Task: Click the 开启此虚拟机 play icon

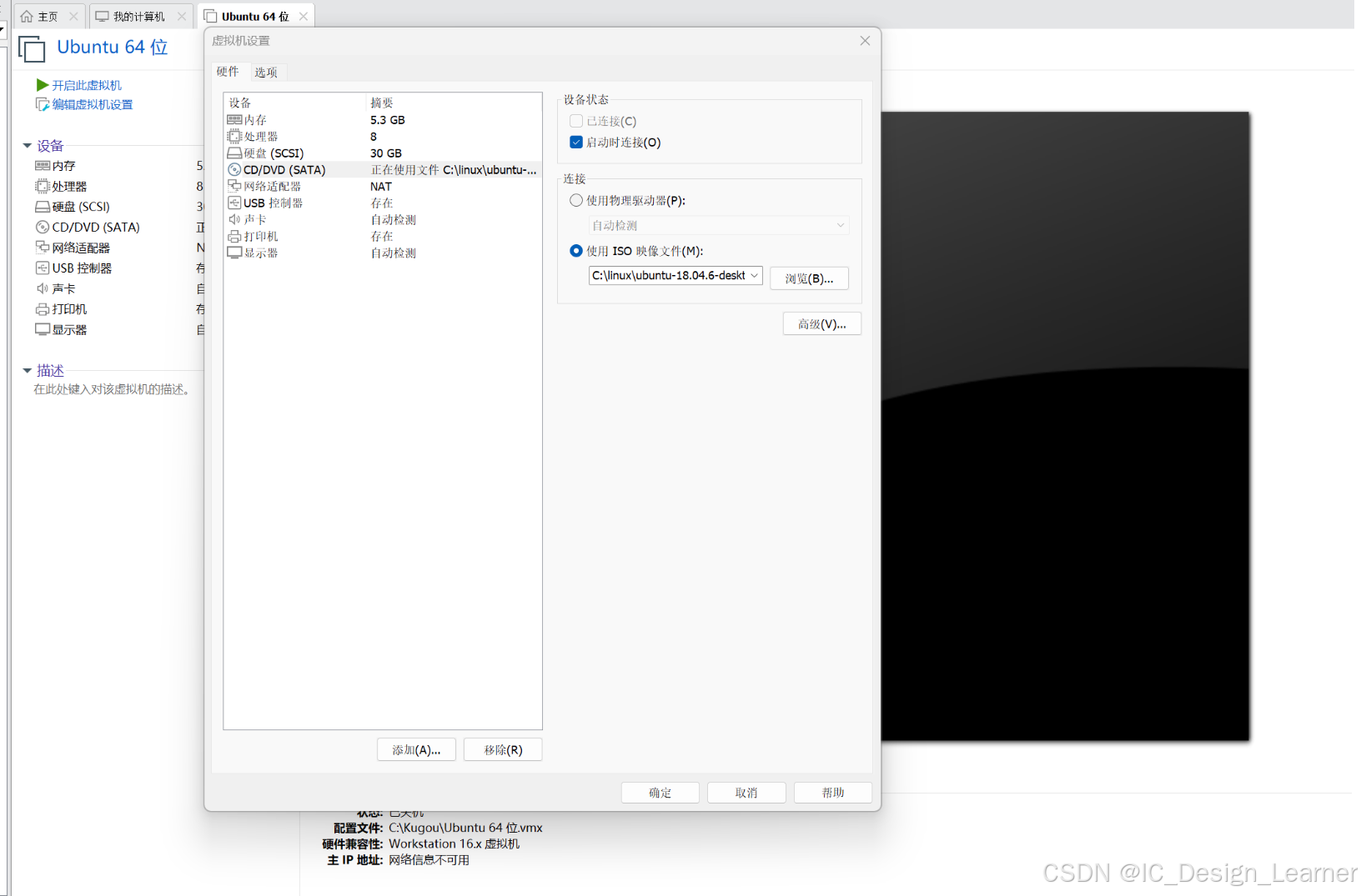Action: (x=42, y=84)
